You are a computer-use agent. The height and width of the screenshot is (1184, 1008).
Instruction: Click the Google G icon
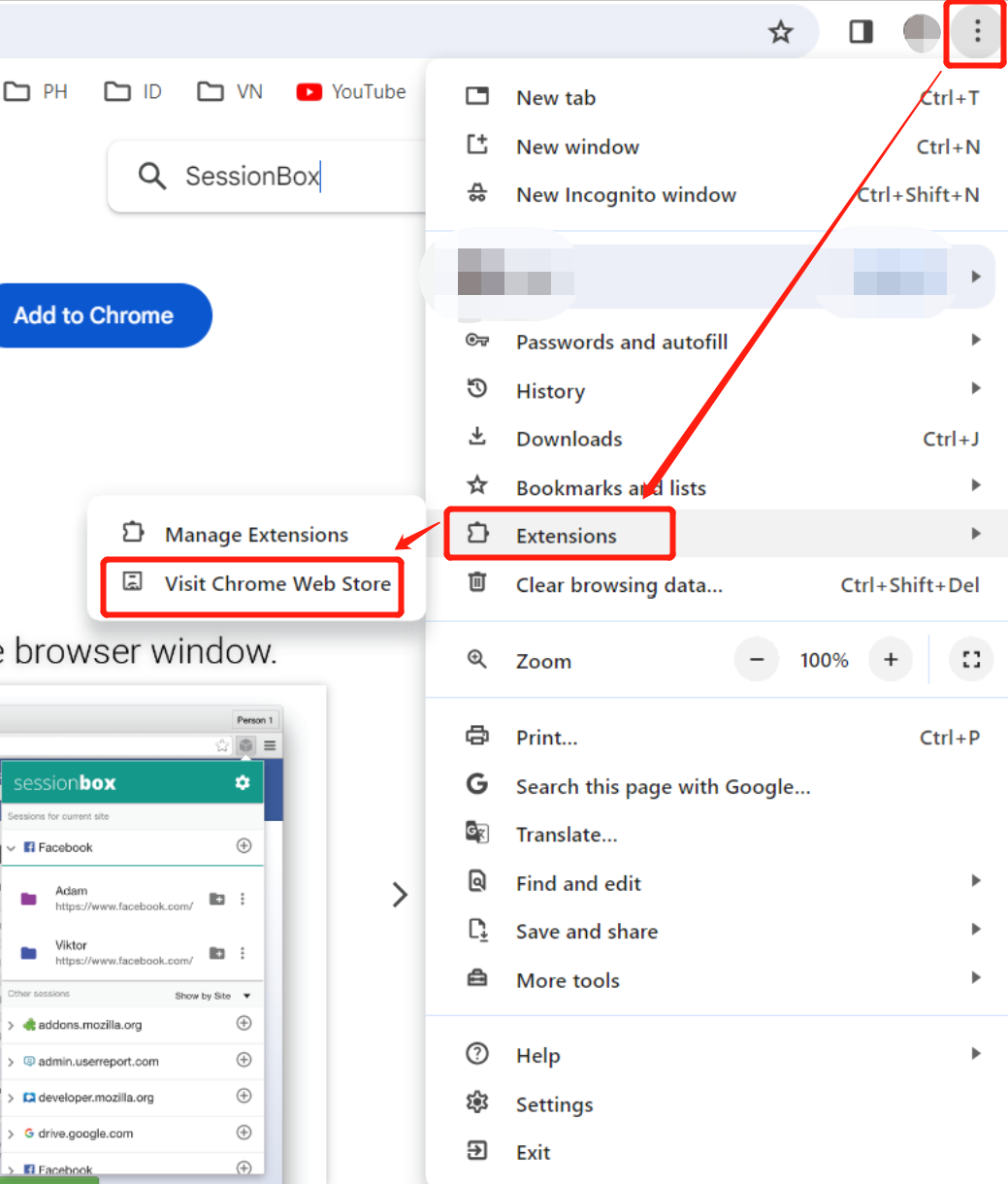[x=477, y=783]
